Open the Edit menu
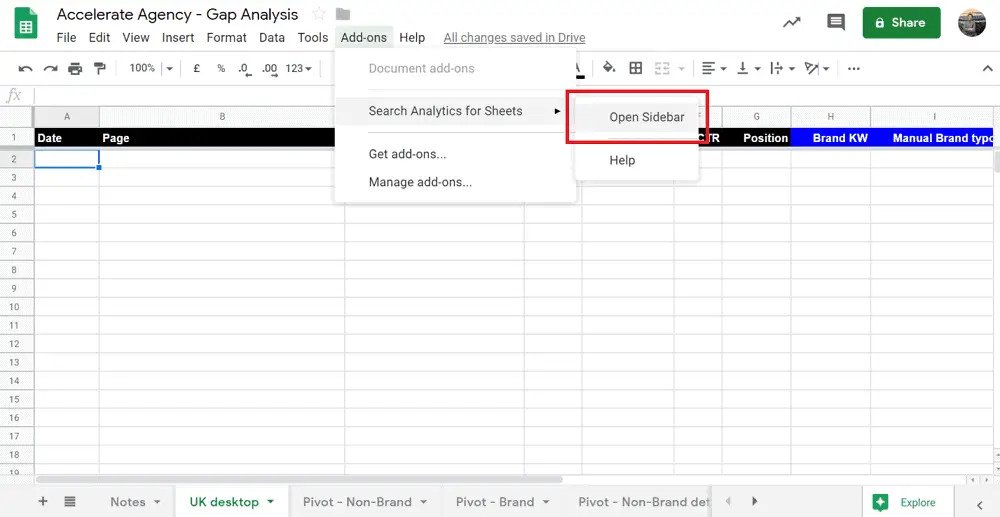Image resolution: width=1000 pixels, height=517 pixels. click(x=99, y=38)
